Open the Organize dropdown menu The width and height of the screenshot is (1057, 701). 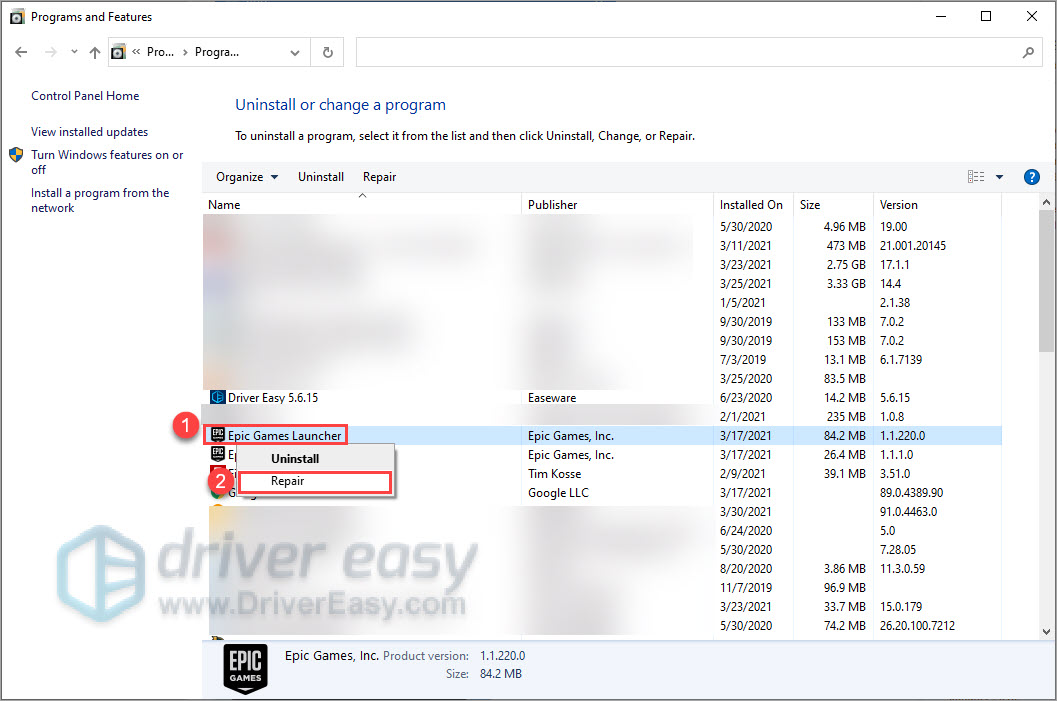tap(247, 177)
